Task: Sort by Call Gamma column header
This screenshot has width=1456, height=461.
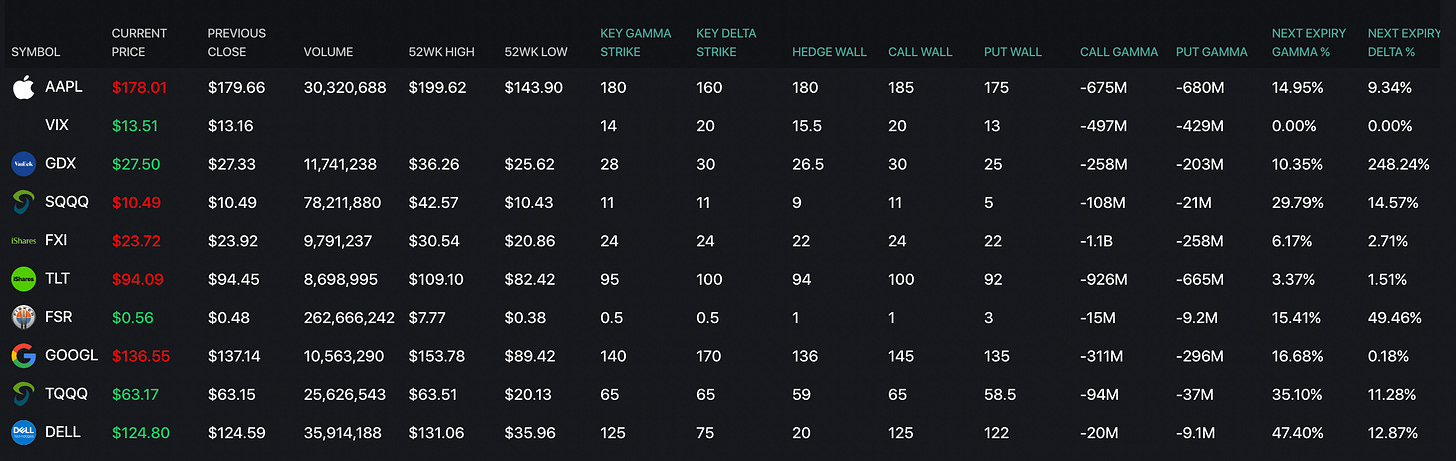Action: (x=1119, y=52)
